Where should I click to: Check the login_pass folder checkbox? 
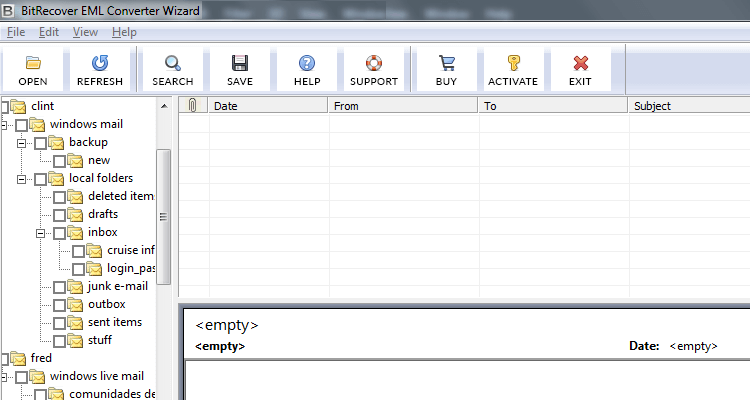79,269
